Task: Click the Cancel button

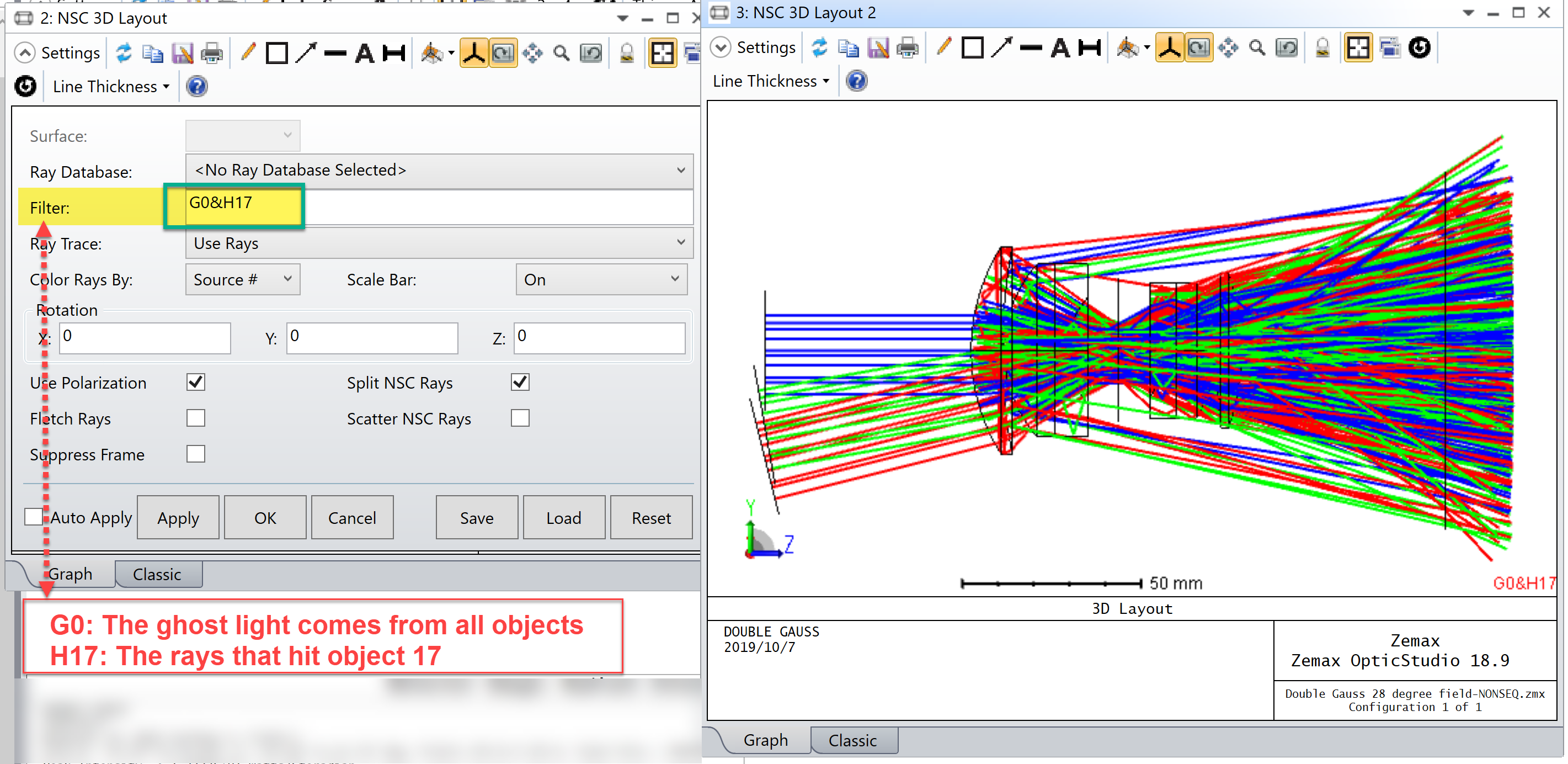Action: click(352, 518)
